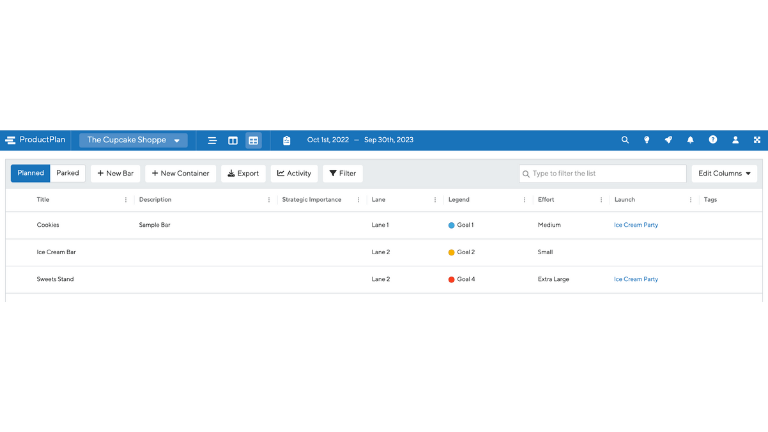Image resolution: width=768 pixels, height=432 pixels.
Task: Click the blue Goal 1 legend dot
Action: pos(451,225)
